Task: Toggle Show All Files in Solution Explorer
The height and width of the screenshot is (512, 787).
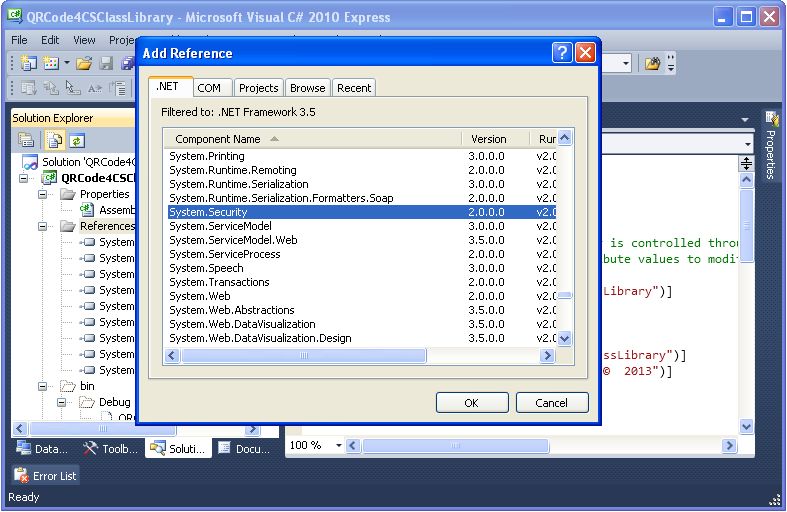Action: [x=55, y=140]
